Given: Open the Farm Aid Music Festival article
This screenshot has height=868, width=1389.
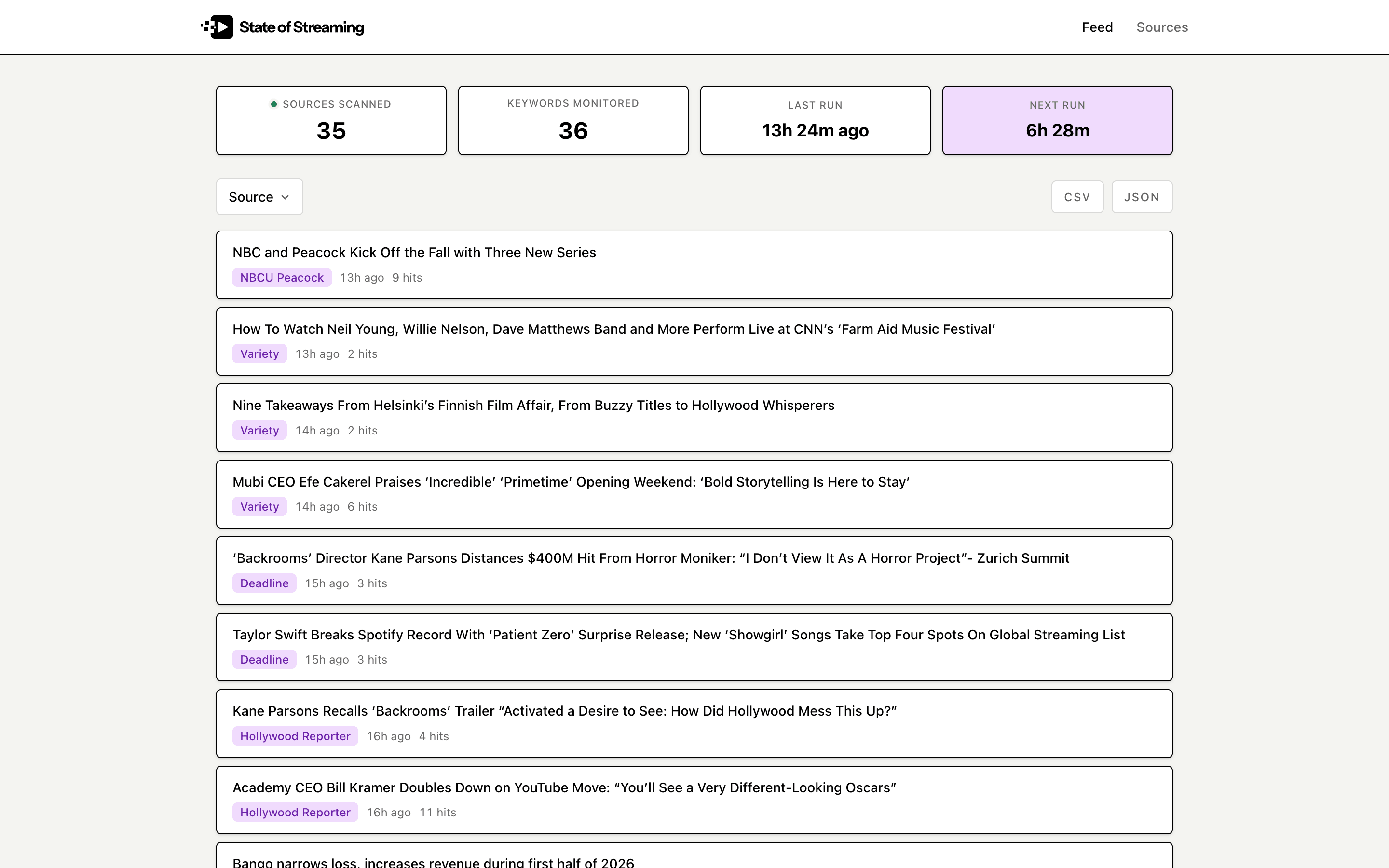Looking at the screenshot, I should pyautogui.click(x=613, y=329).
